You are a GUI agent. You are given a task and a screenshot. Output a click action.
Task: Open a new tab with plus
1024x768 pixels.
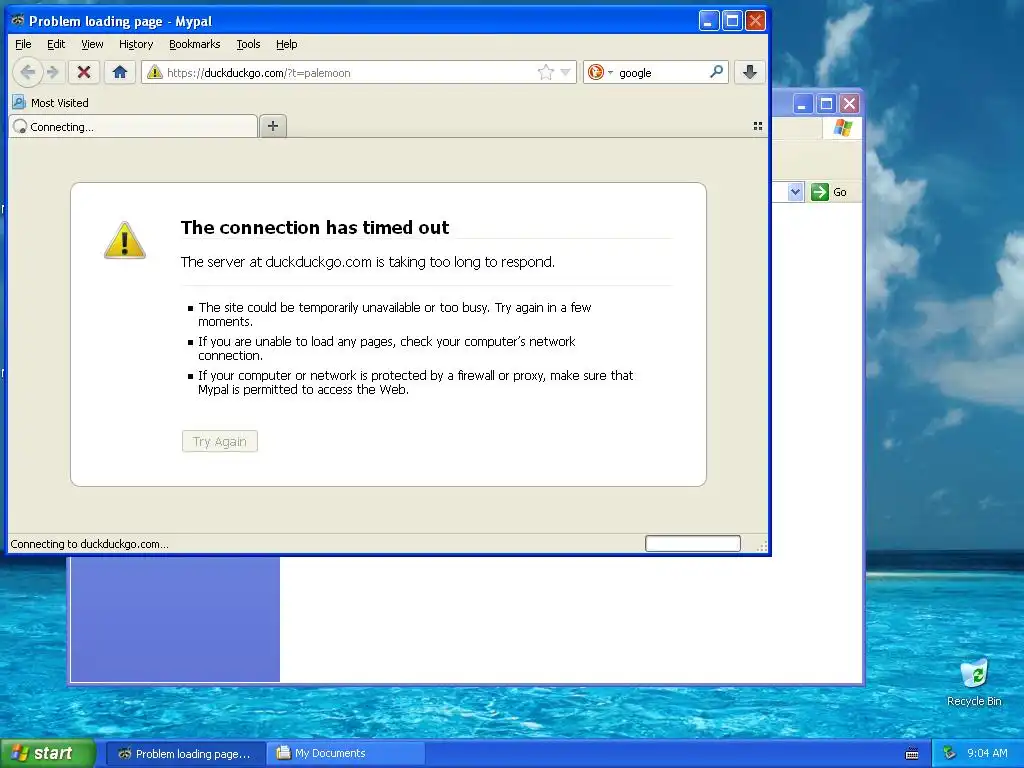[x=273, y=126]
